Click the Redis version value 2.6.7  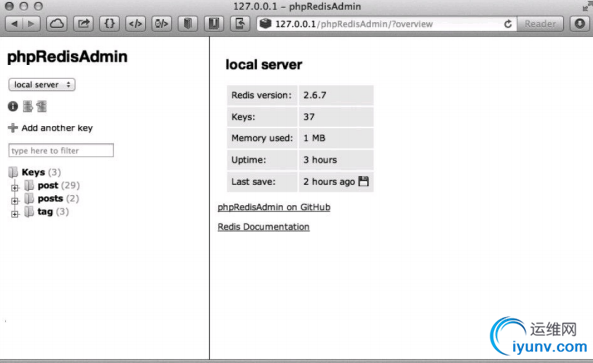315,95
